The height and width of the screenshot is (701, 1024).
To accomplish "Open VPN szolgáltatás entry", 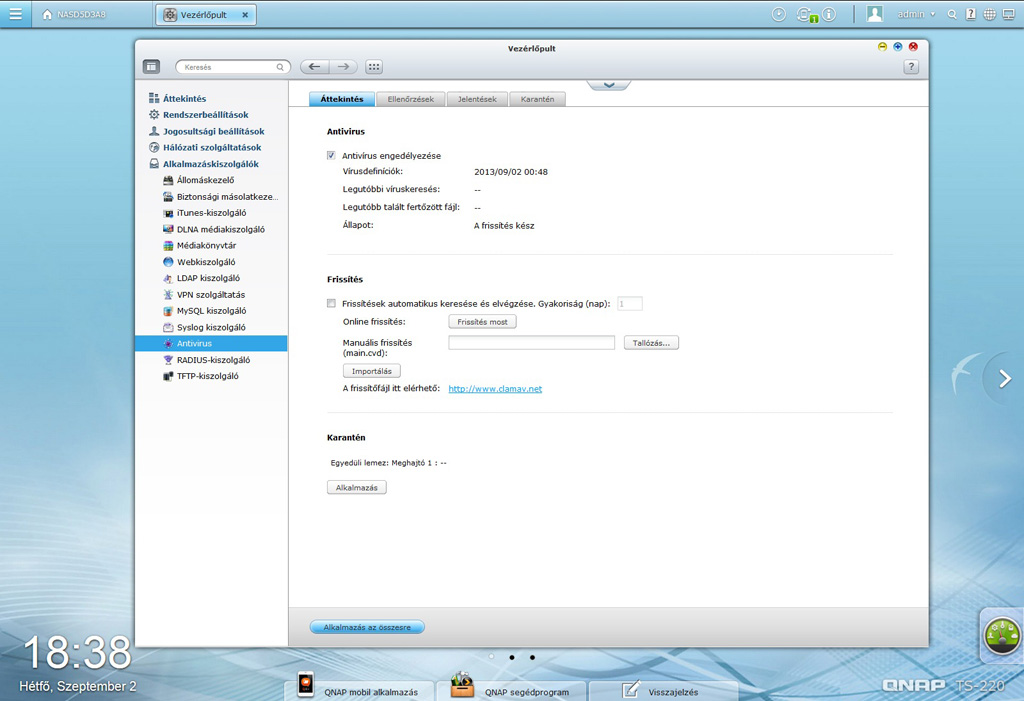I will (204, 295).
